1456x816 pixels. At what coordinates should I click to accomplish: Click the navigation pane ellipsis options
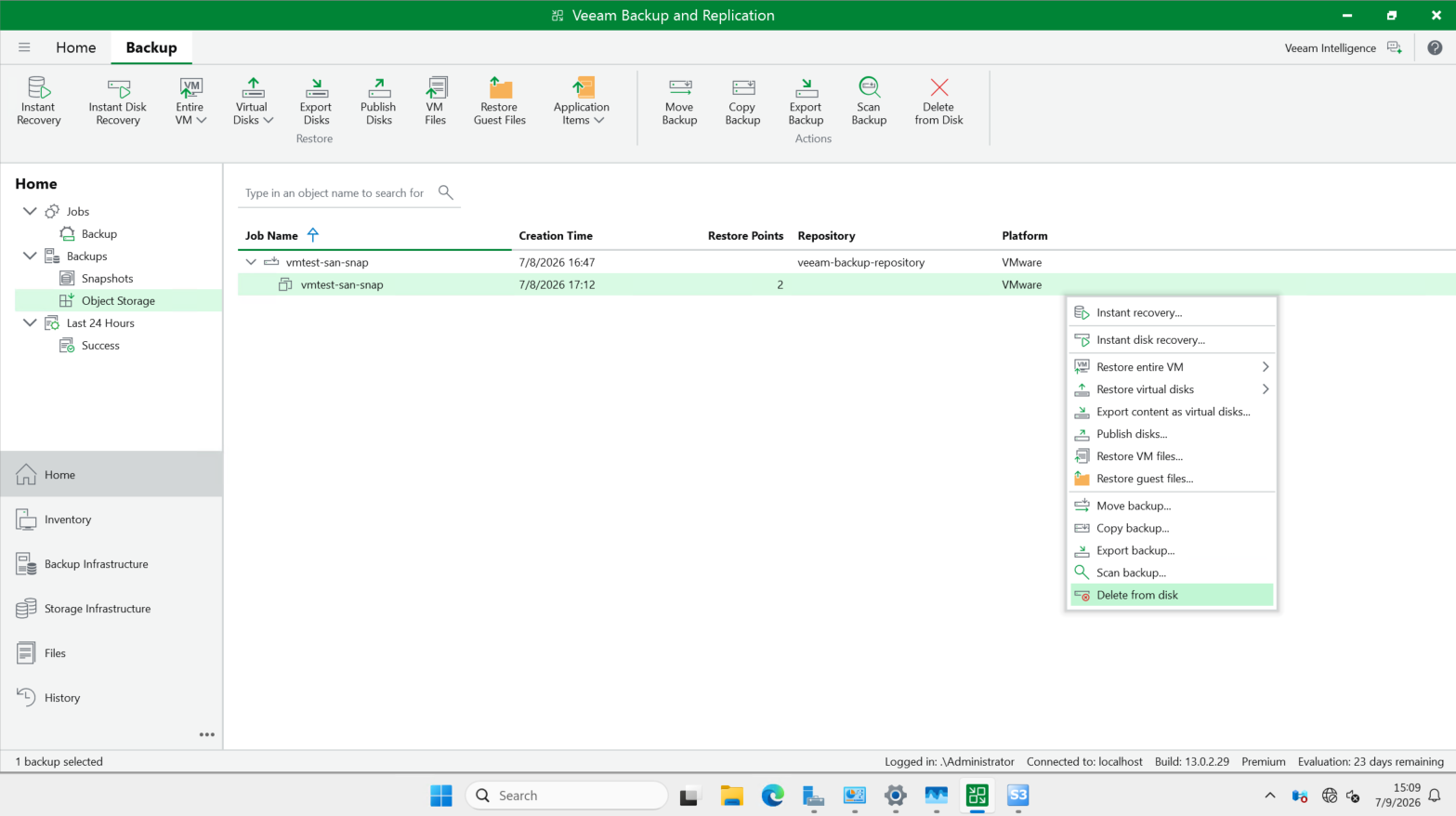pos(206,734)
